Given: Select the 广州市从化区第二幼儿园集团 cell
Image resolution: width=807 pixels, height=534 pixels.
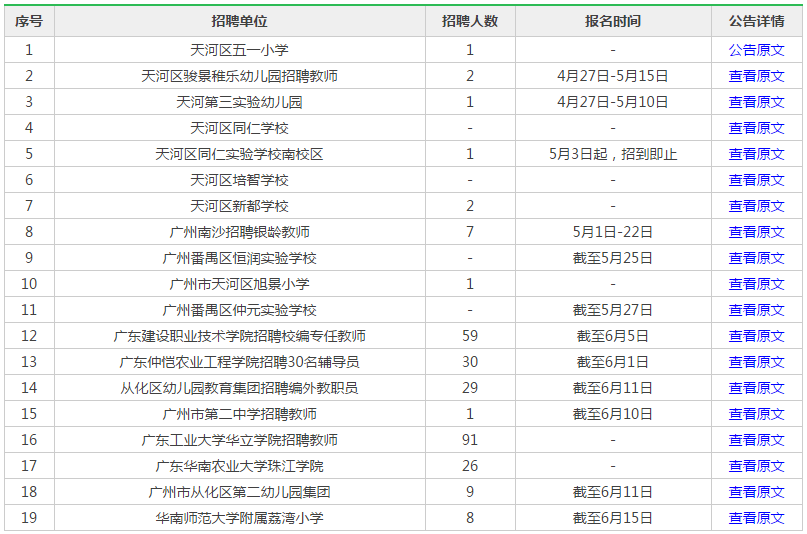Looking at the screenshot, I should 240,492.
